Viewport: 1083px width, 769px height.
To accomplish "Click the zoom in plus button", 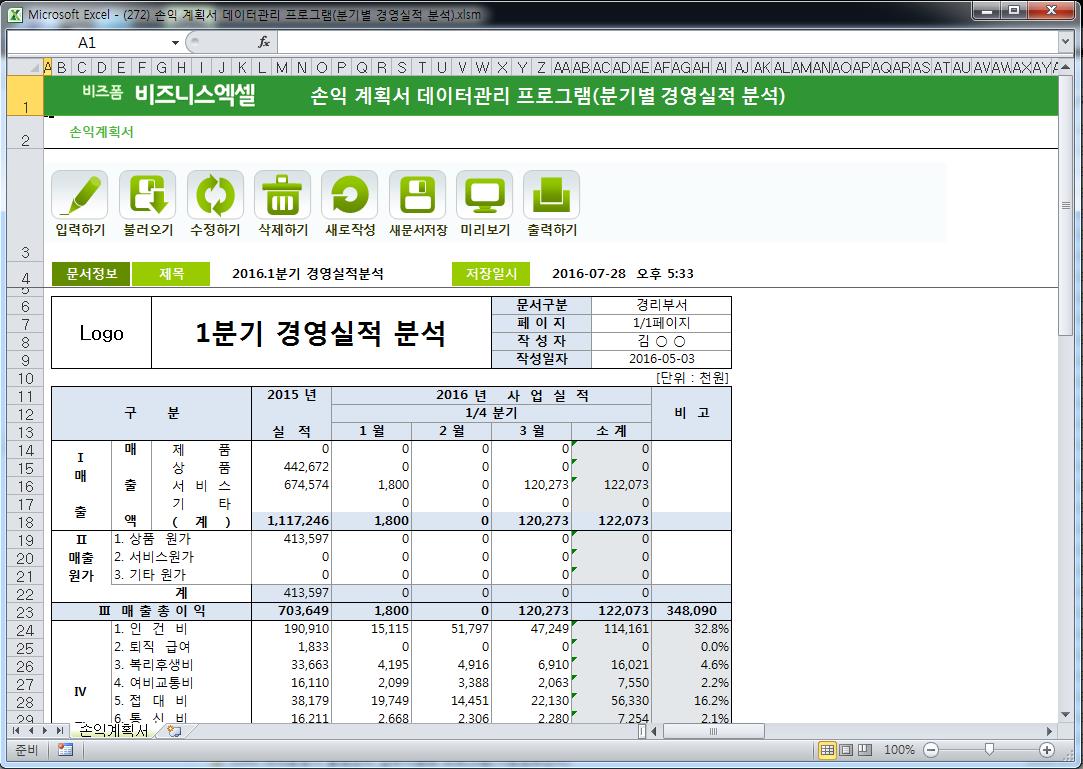I will (1047, 750).
